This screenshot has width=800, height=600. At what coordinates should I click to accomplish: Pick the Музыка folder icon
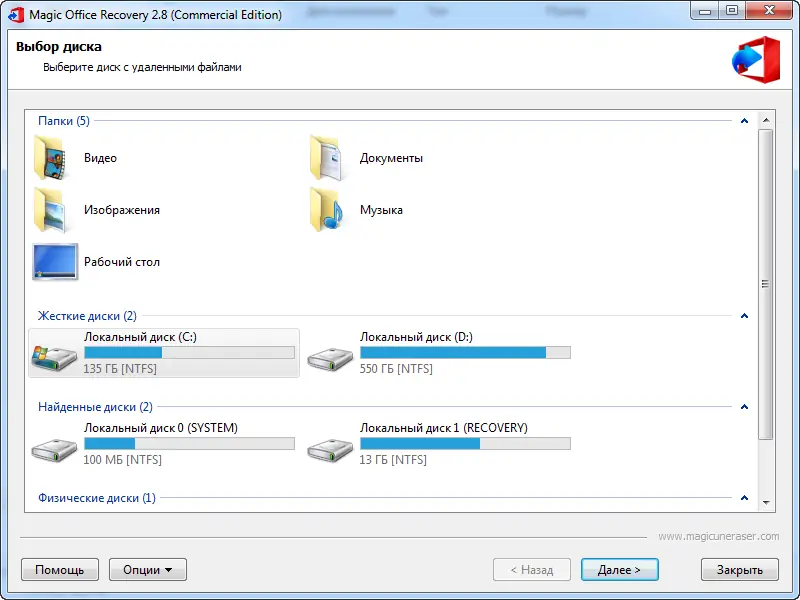[327, 210]
